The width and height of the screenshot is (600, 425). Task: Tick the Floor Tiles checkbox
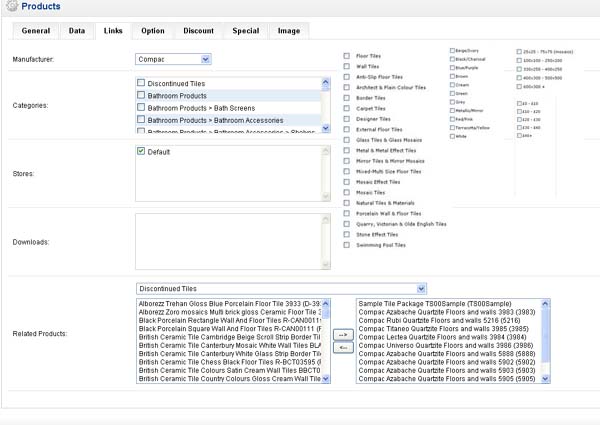[x=346, y=56]
